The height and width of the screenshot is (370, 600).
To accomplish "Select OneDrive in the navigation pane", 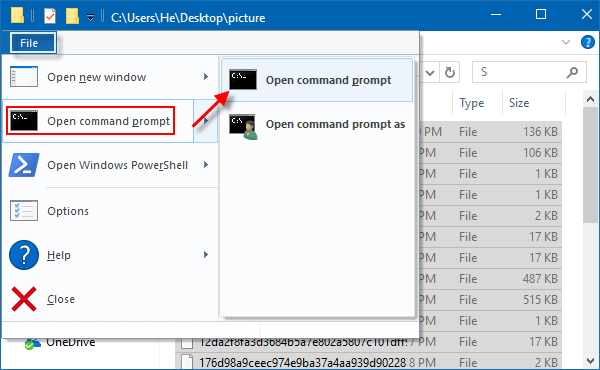I will 71,342.
